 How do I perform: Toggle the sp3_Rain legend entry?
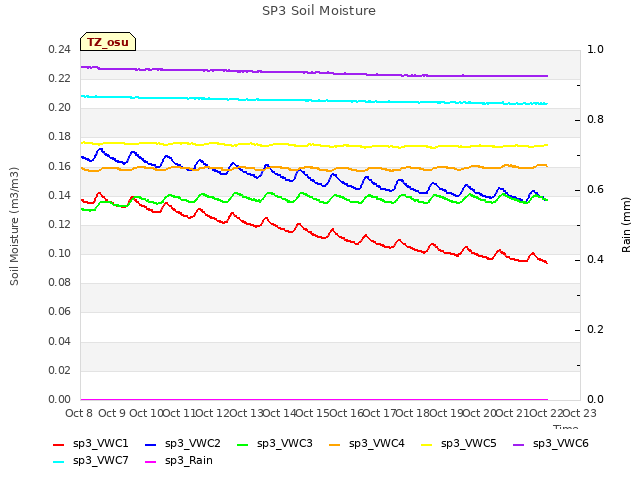click(179, 461)
